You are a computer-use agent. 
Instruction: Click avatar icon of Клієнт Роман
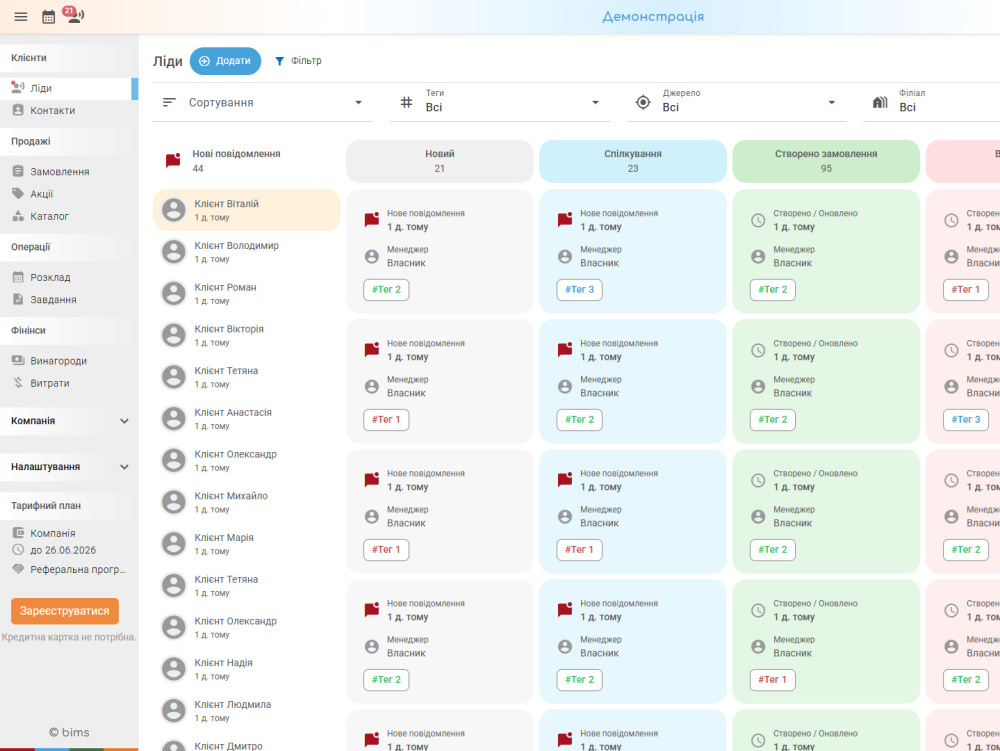(x=173, y=293)
